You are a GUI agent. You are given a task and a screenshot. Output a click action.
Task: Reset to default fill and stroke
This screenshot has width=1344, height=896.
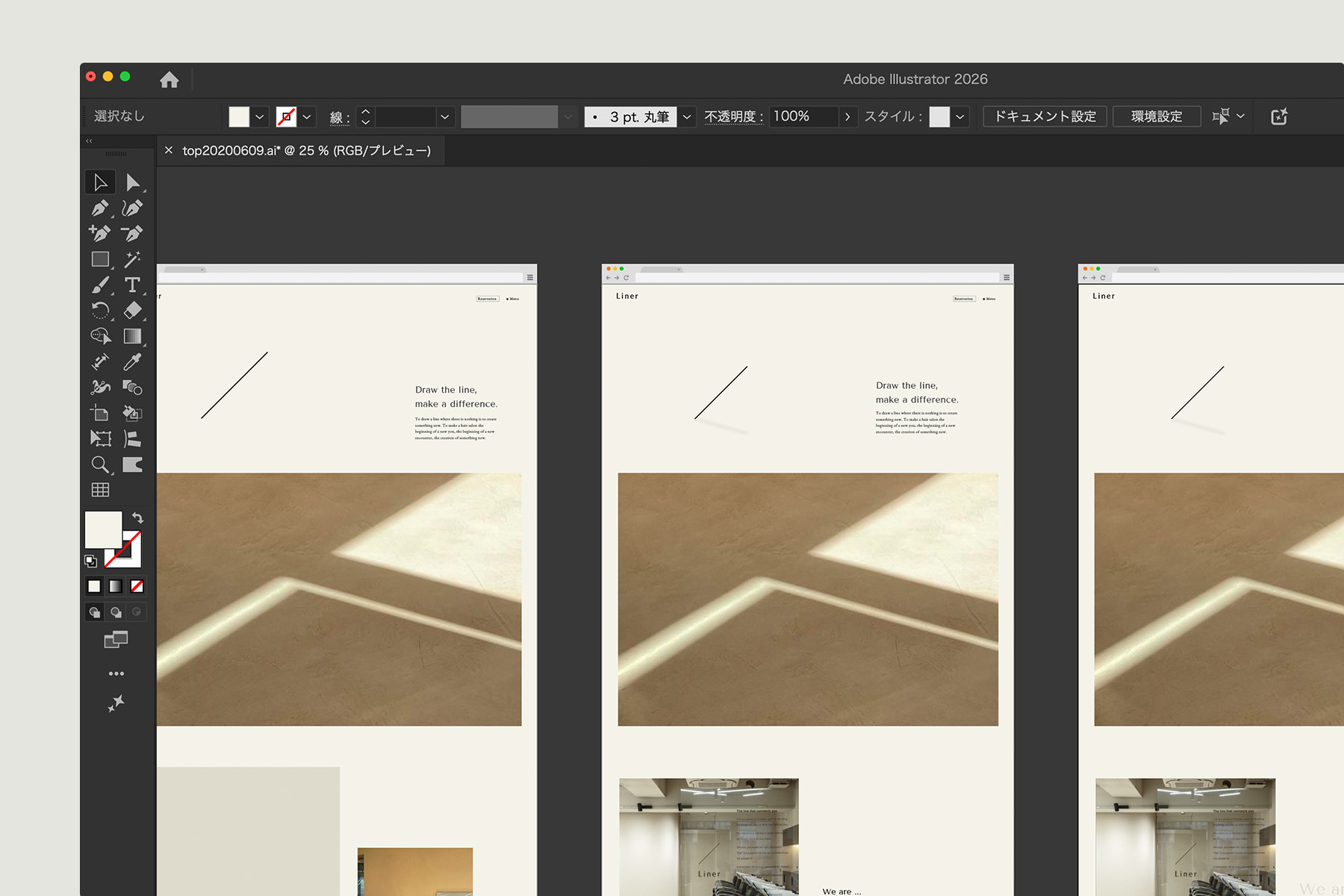(x=90, y=561)
